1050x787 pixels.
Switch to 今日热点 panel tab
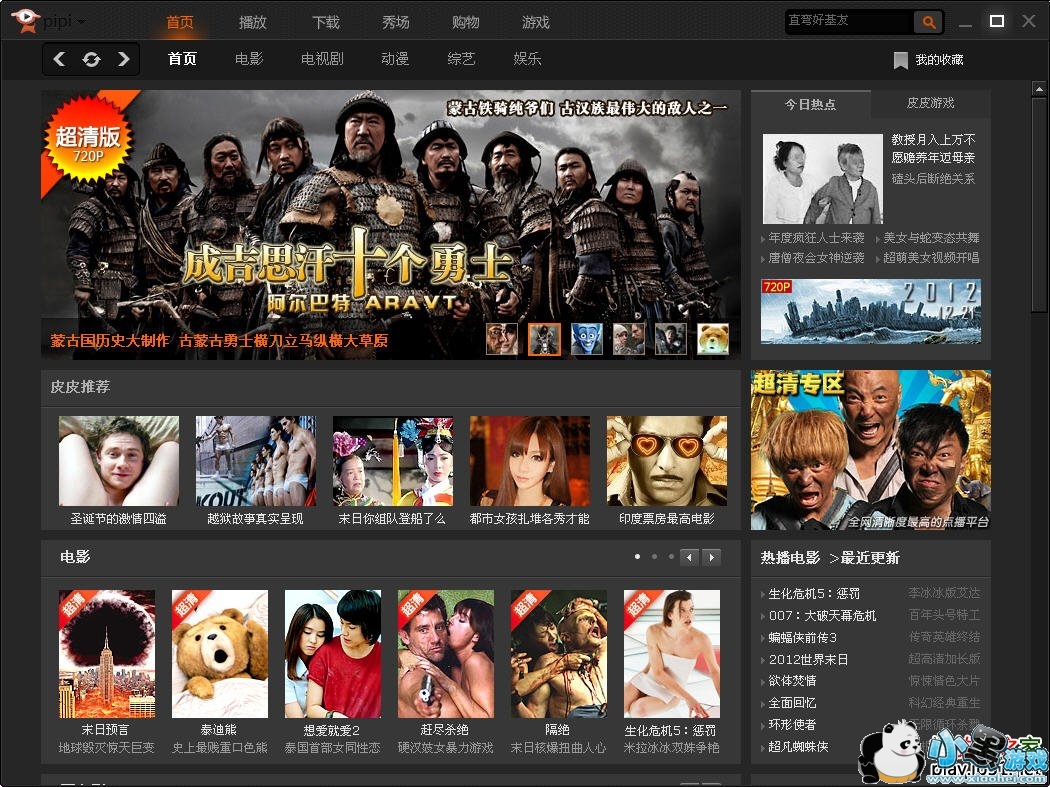(810, 104)
